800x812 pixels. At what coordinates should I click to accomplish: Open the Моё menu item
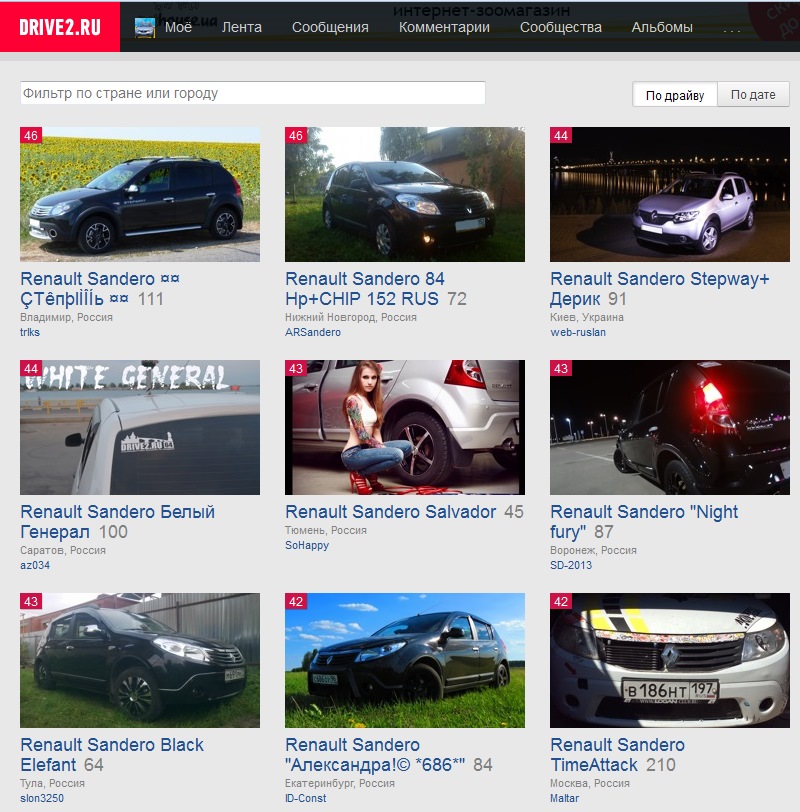[x=178, y=27]
